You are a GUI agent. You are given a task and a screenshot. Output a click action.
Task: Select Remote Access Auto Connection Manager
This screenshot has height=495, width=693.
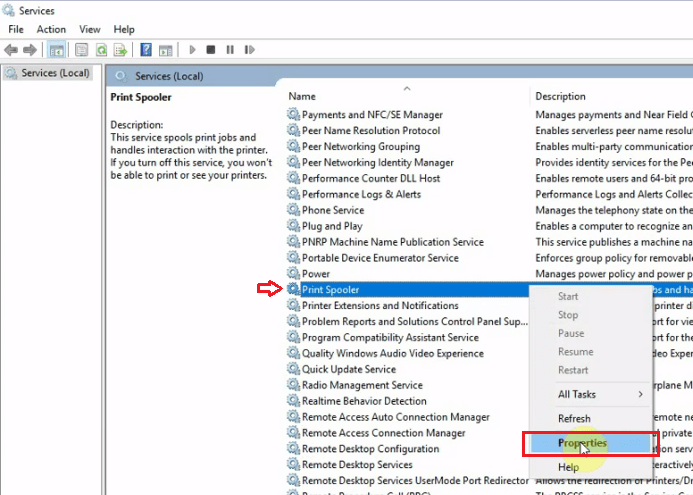pos(396,417)
